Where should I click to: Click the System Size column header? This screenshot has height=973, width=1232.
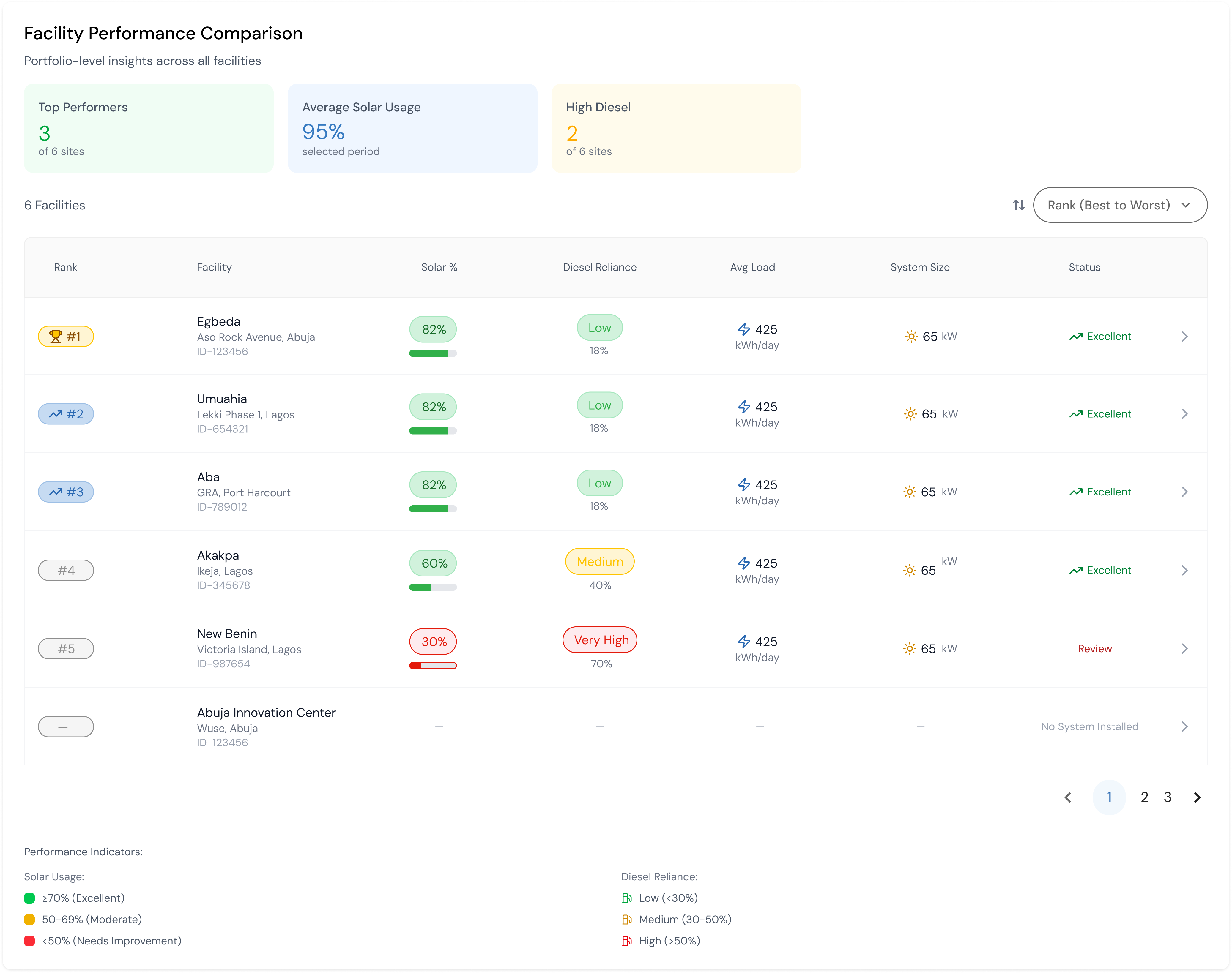[x=920, y=267]
